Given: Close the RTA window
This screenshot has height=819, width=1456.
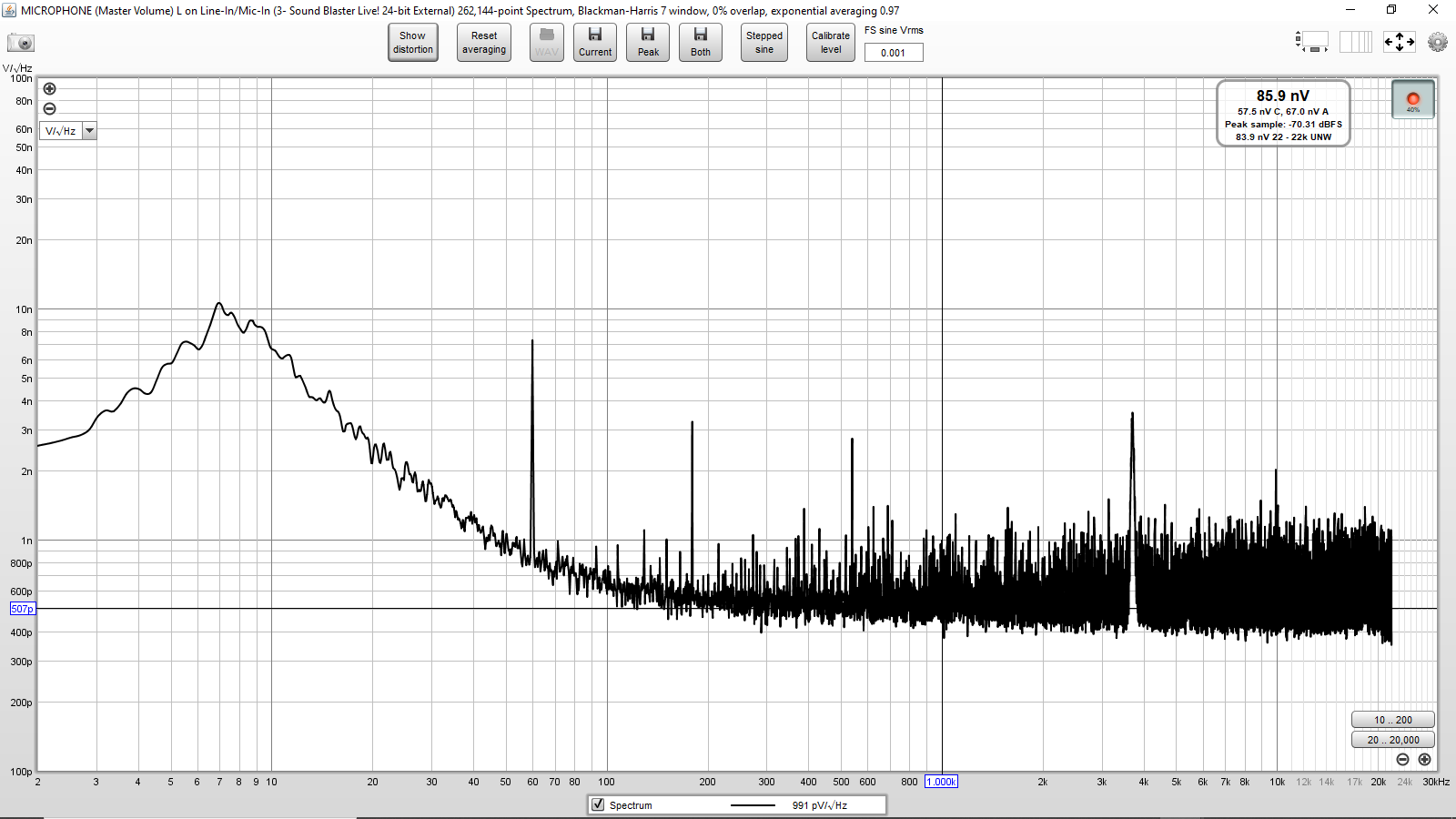Looking at the screenshot, I should pos(1433,10).
